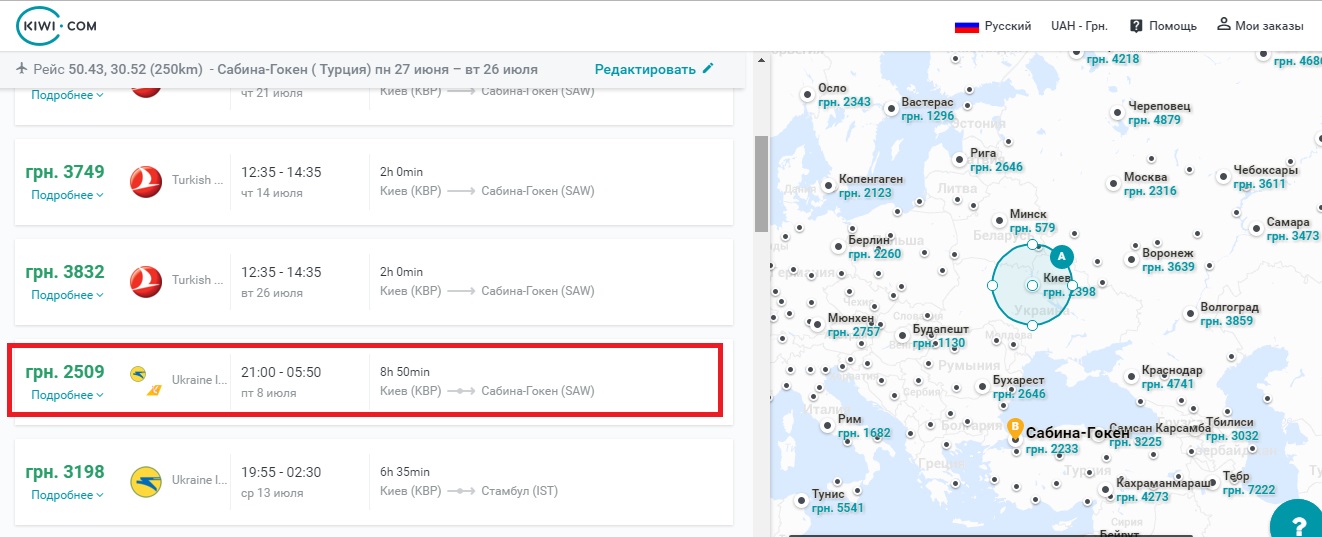The width and height of the screenshot is (1322, 537).
Task: Open Помощь help link
Action: pos(1163,26)
